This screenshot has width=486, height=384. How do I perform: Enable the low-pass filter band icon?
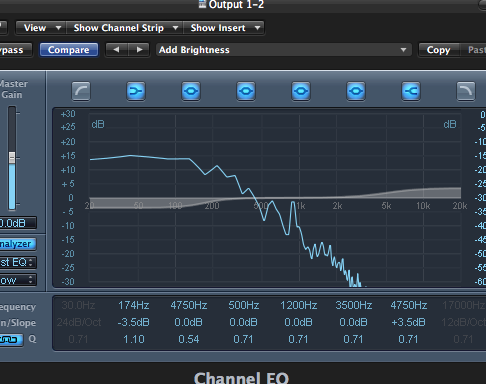click(x=466, y=91)
